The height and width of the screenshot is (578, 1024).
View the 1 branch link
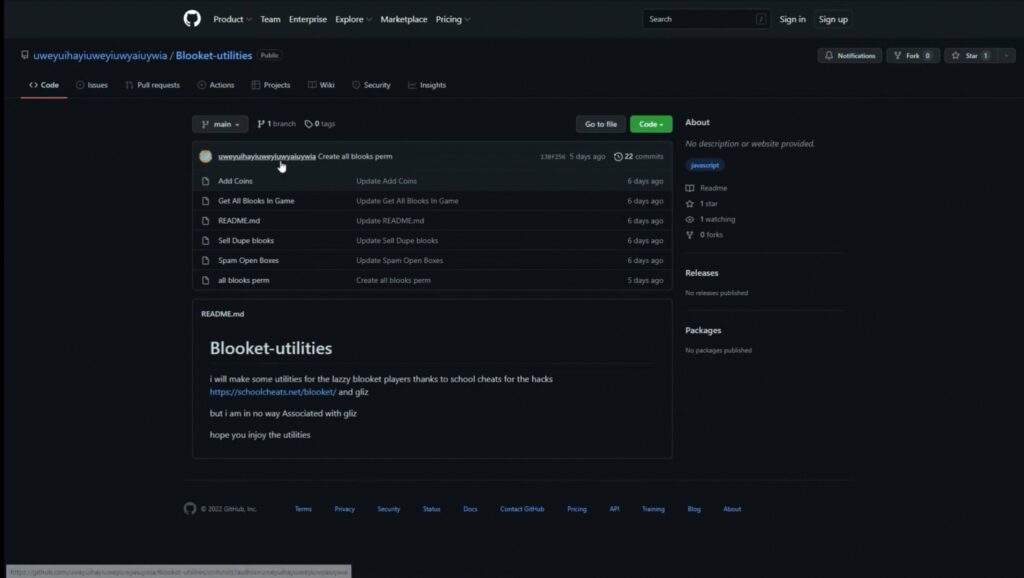pyautogui.click(x=276, y=124)
